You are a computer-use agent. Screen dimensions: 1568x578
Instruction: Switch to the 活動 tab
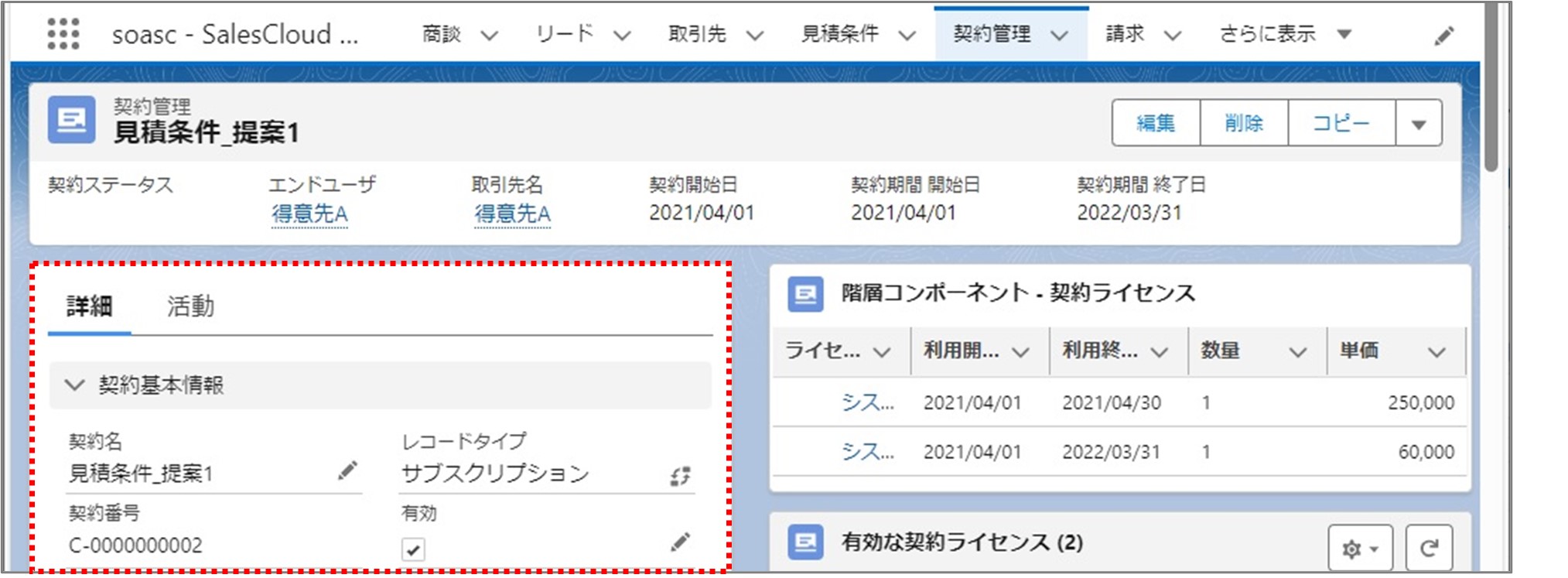coord(190,307)
